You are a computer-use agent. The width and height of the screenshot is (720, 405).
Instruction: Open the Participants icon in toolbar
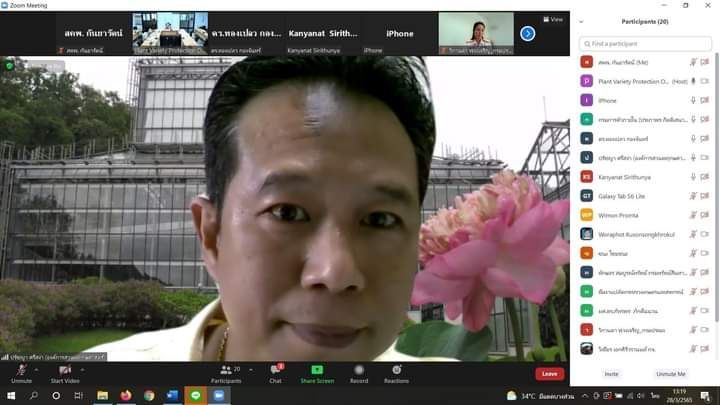pyautogui.click(x=225, y=370)
